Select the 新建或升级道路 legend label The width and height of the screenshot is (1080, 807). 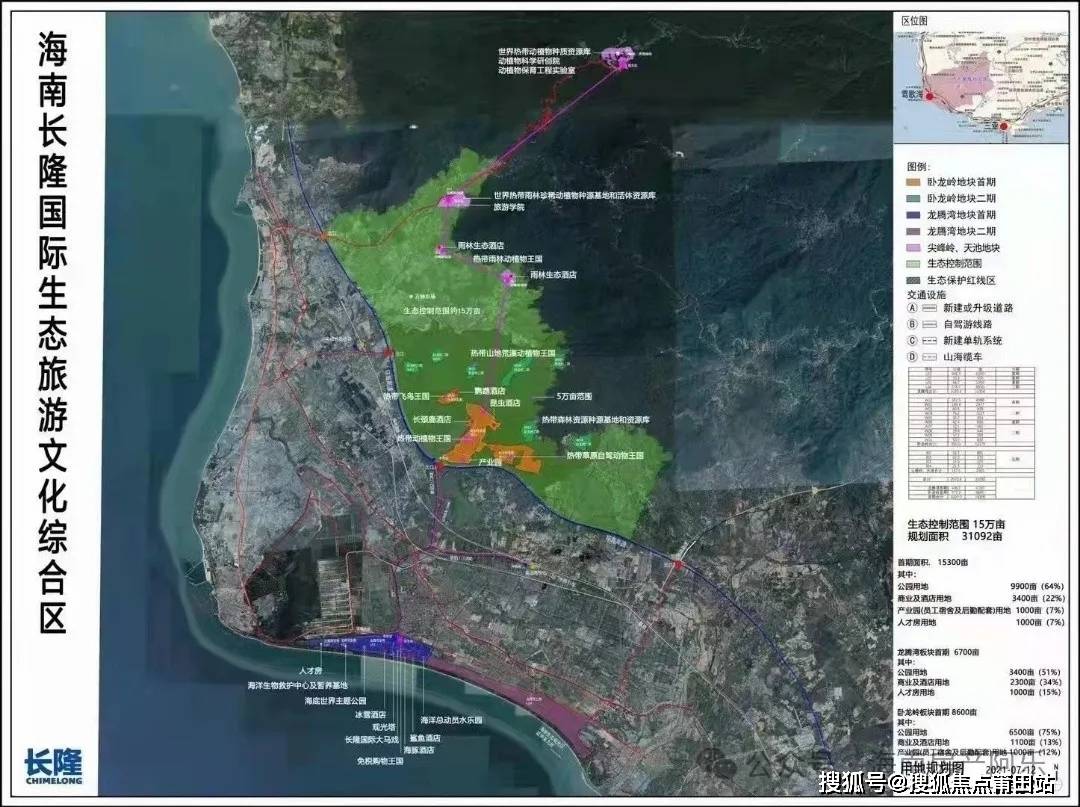pos(978,308)
